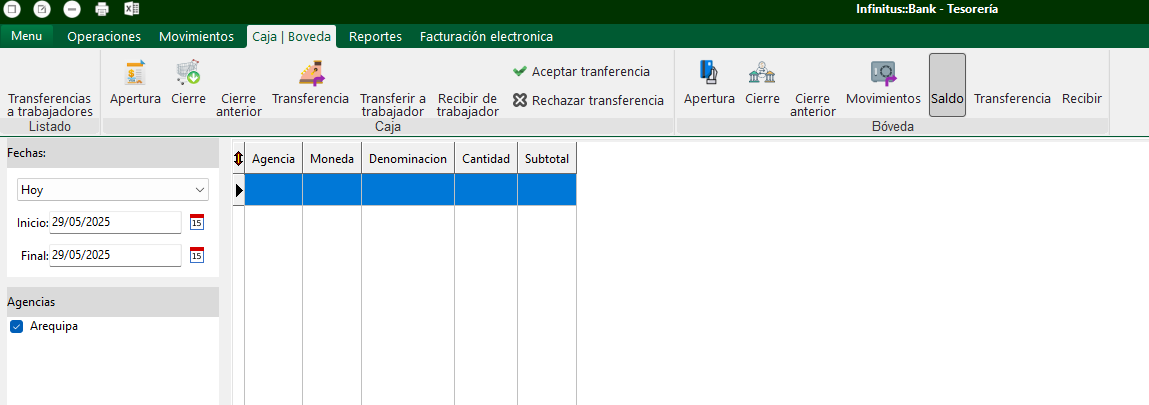Open Bóveda Apertura icon
Viewport: 1149px width, 405px height.
pos(709,73)
